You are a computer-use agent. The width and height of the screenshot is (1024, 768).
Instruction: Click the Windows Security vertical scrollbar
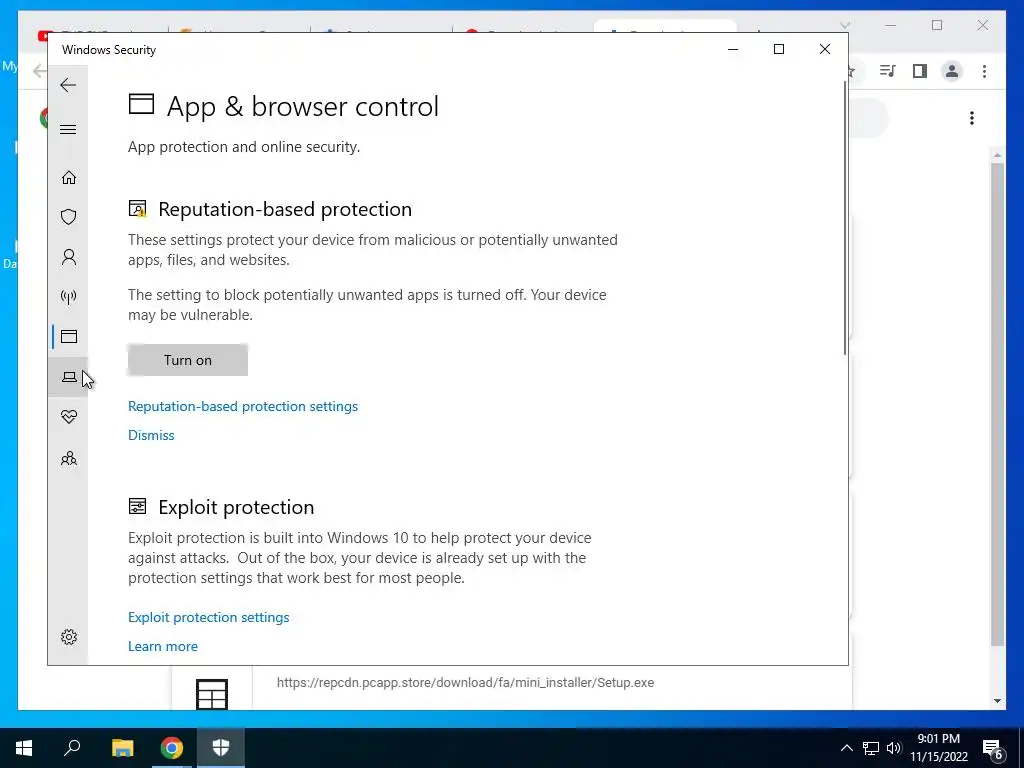click(x=845, y=218)
